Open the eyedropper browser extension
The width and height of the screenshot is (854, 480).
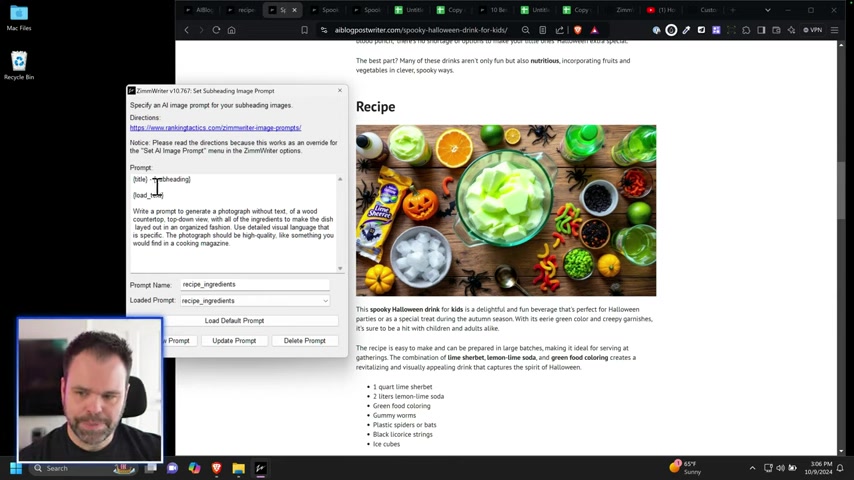pos(686,31)
